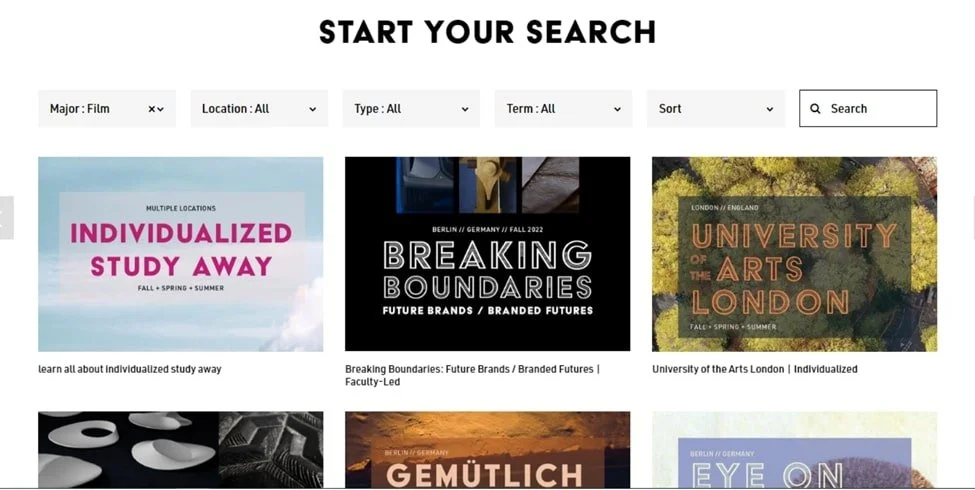Open the Major: Film dropdown
Viewport: 975px width, 490px height.
point(107,109)
